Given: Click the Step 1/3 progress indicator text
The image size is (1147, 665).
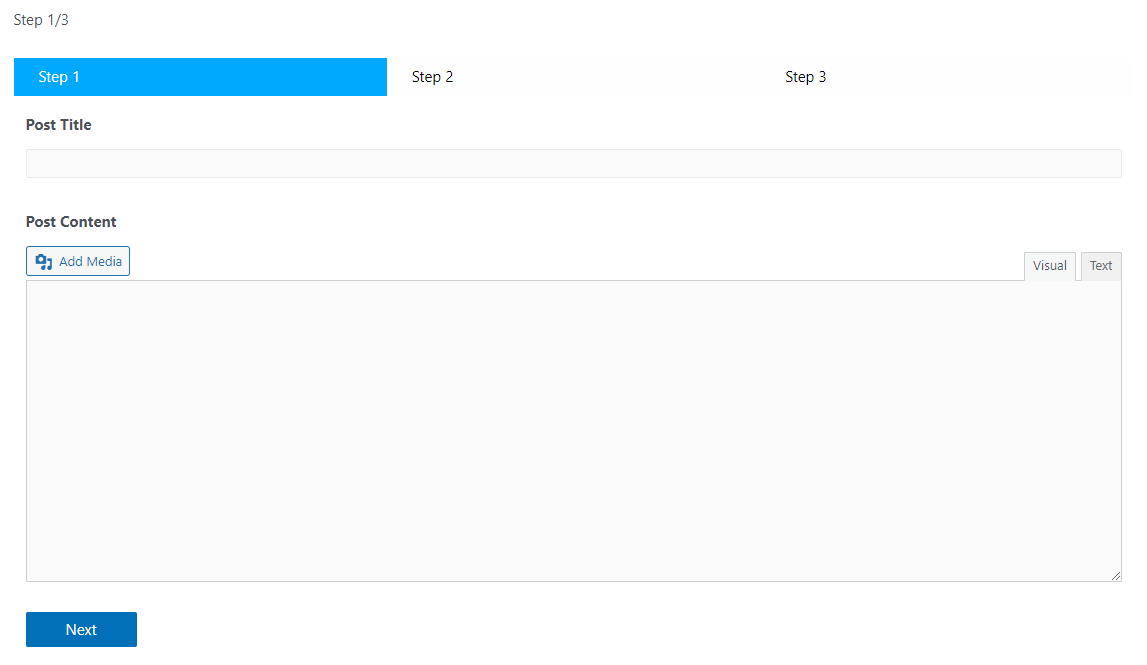Looking at the screenshot, I should pyautogui.click(x=41, y=20).
